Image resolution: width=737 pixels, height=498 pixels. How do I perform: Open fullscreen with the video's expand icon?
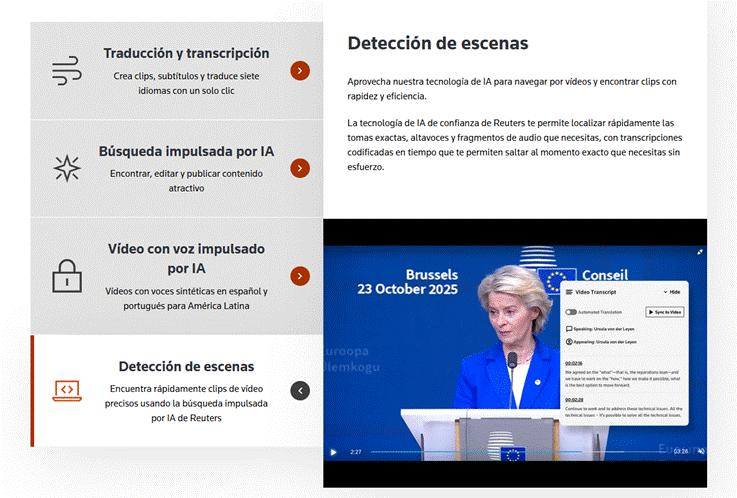tap(699, 252)
